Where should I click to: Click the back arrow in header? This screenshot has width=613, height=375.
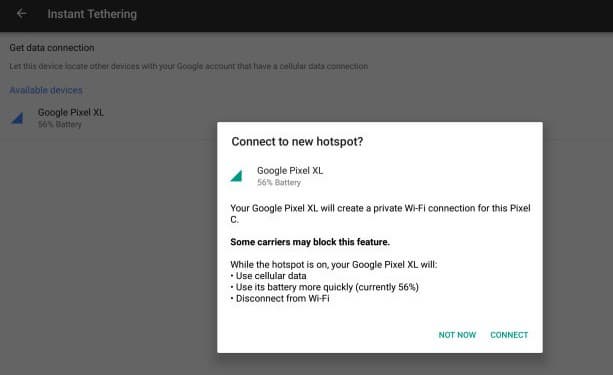[22, 14]
